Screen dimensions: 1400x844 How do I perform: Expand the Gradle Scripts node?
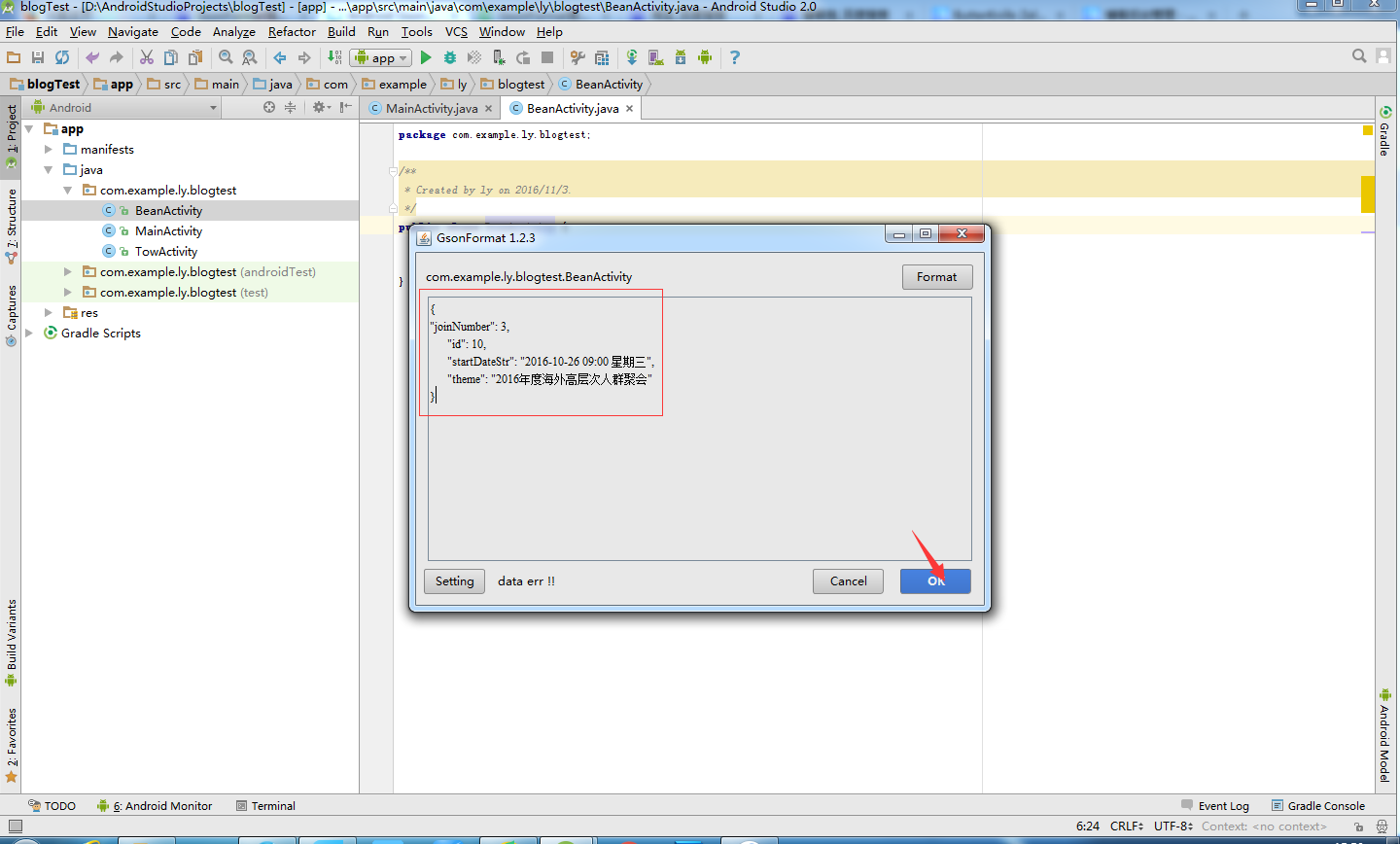point(29,333)
